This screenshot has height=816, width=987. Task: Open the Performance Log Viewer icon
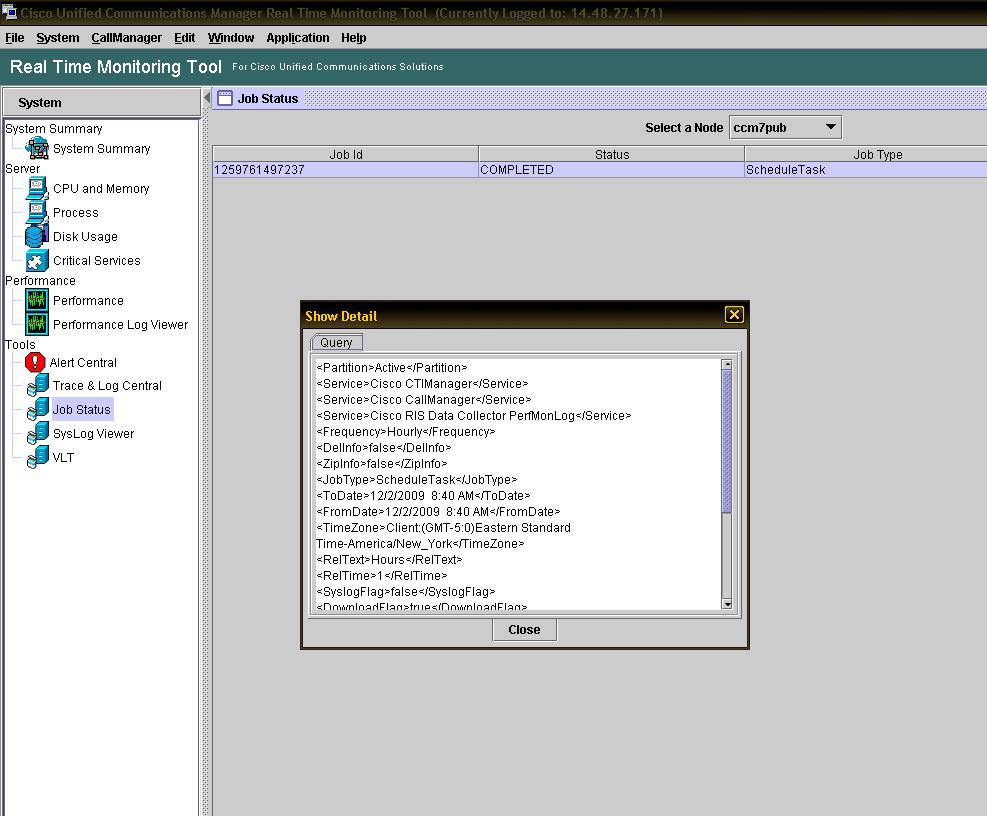(x=37, y=324)
